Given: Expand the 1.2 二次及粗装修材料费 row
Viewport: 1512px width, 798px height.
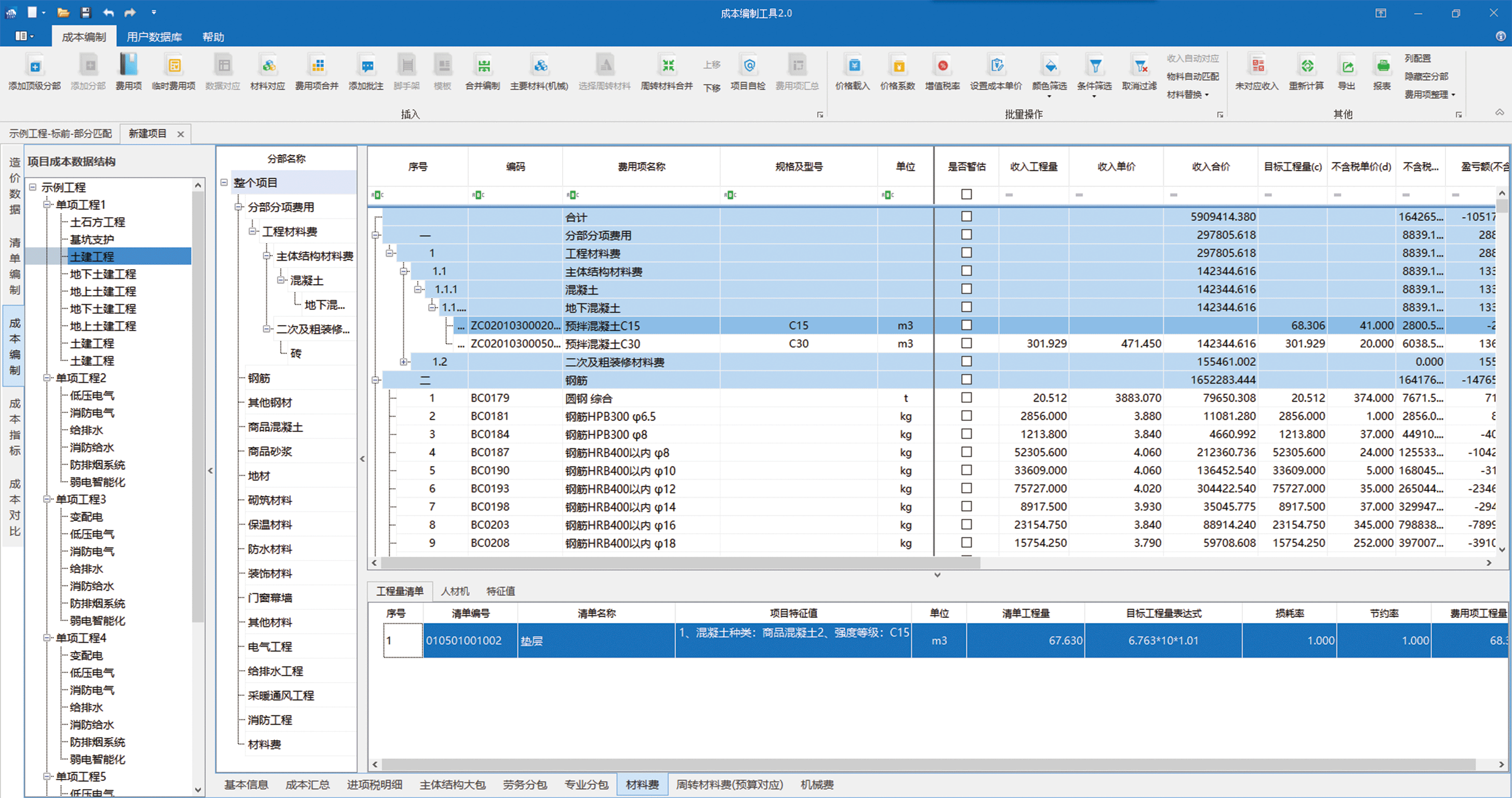Looking at the screenshot, I should coord(404,362).
